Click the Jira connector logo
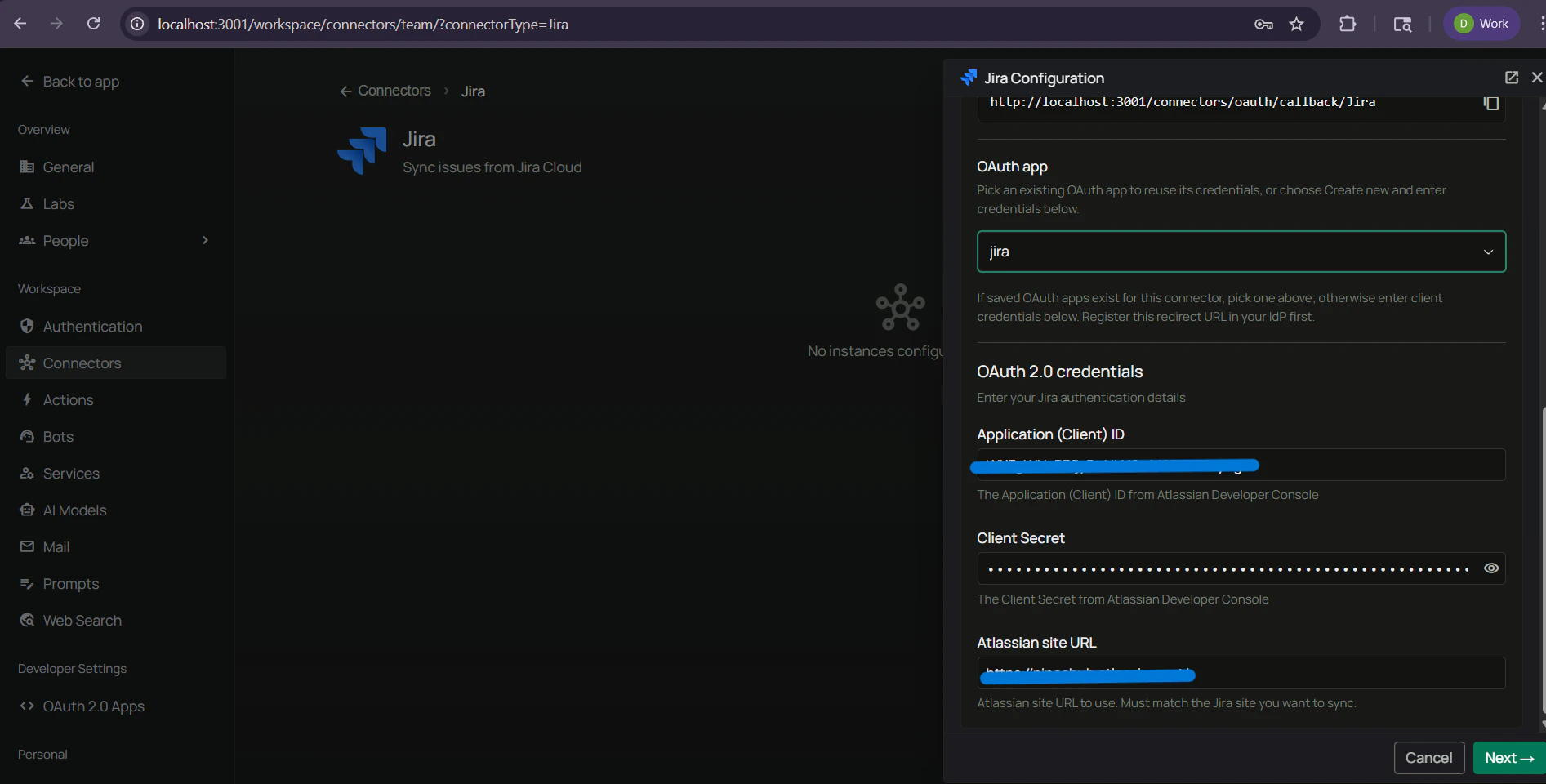Viewport: 1546px width, 784px height. click(362, 151)
